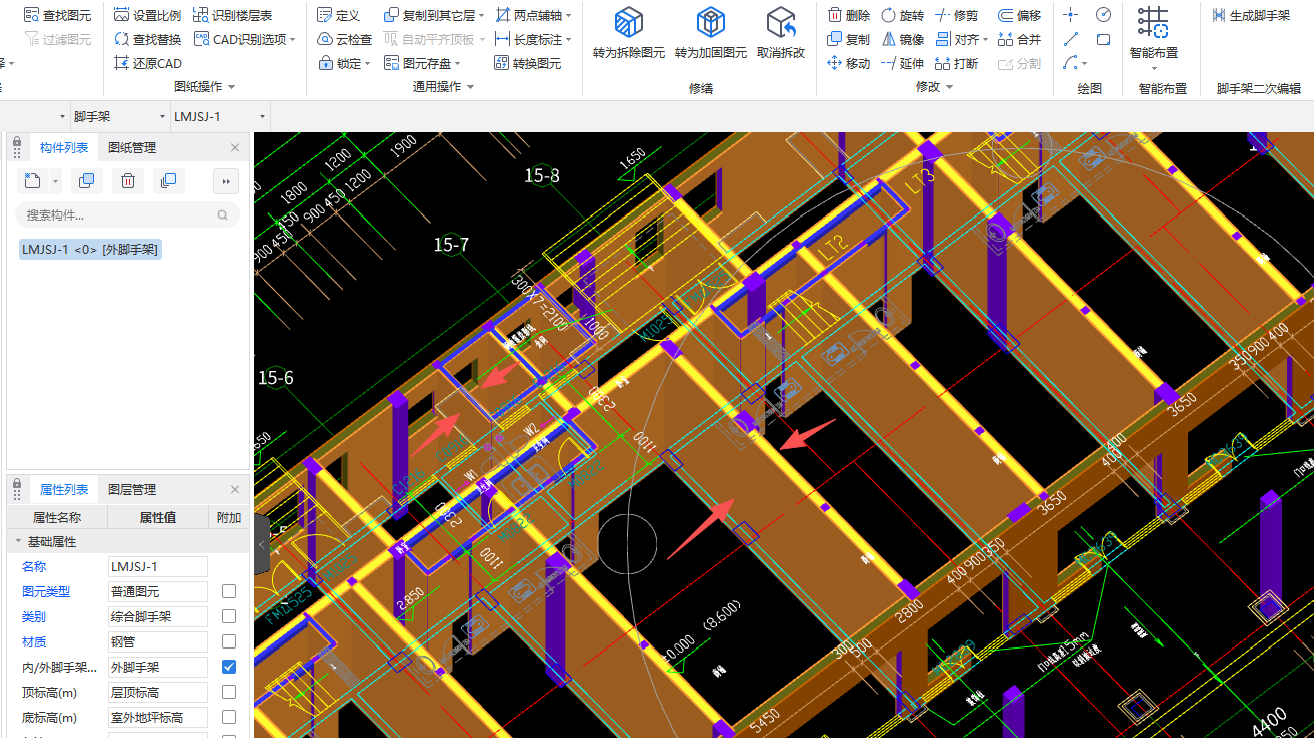The width and height of the screenshot is (1314, 738).
Task: Select the 查找替换 find and replace tool
Action: (148, 39)
